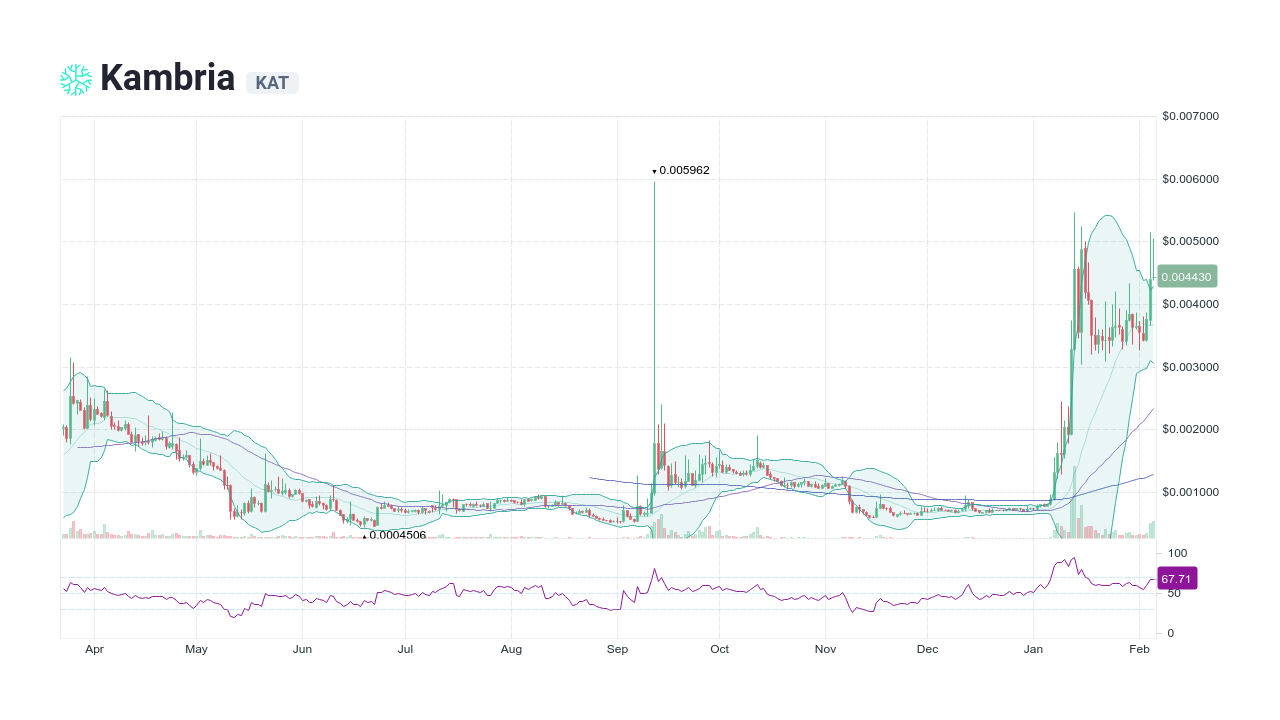Click the high price marker 0.005962
The width and height of the screenshot is (1280, 720).
tap(681, 170)
